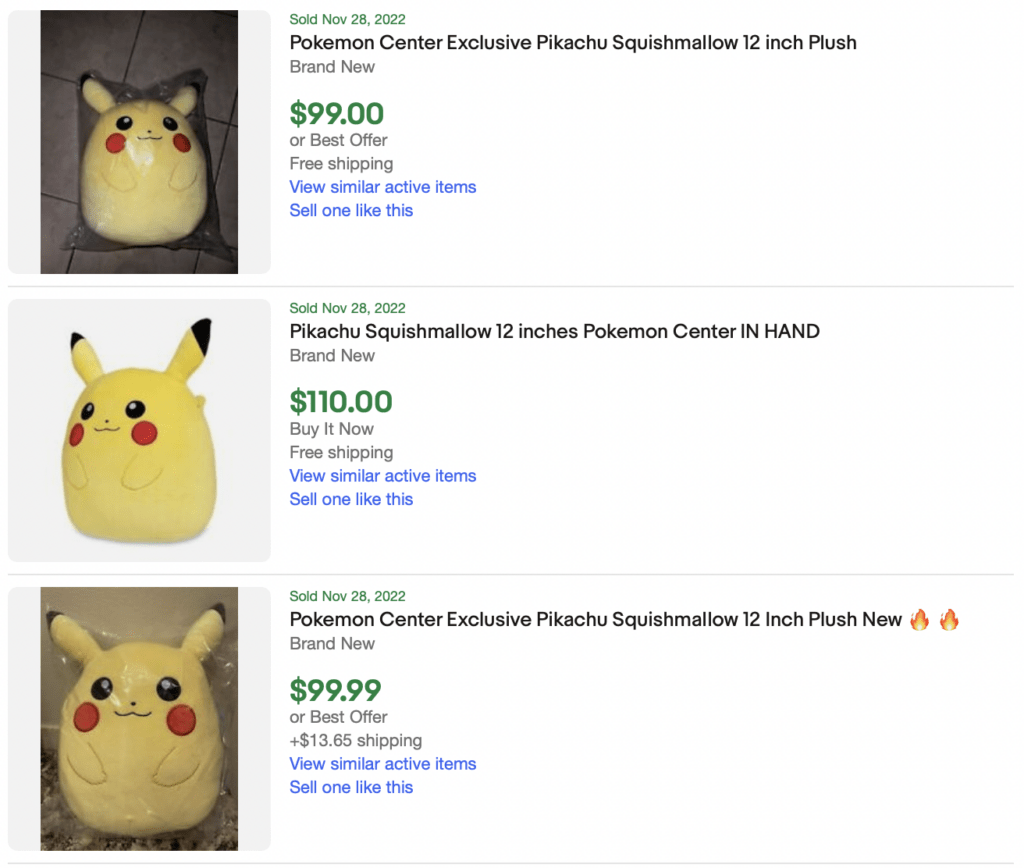Open the Pikachu Squishmallow 12 inches IN HAND listing
The image size is (1024, 868).
(x=554, y=331)
